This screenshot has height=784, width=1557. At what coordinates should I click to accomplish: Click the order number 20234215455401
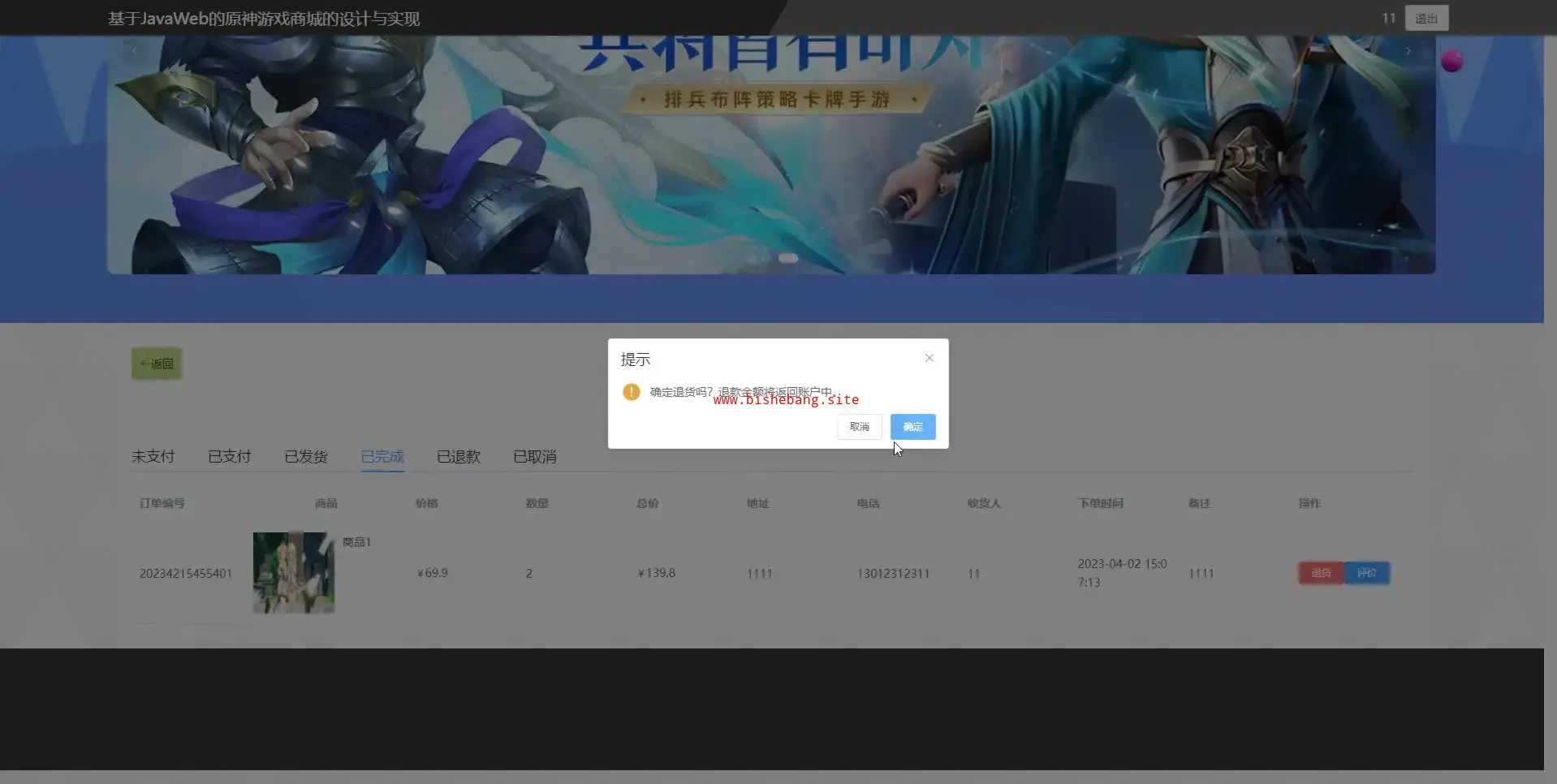tap(186, 574)
